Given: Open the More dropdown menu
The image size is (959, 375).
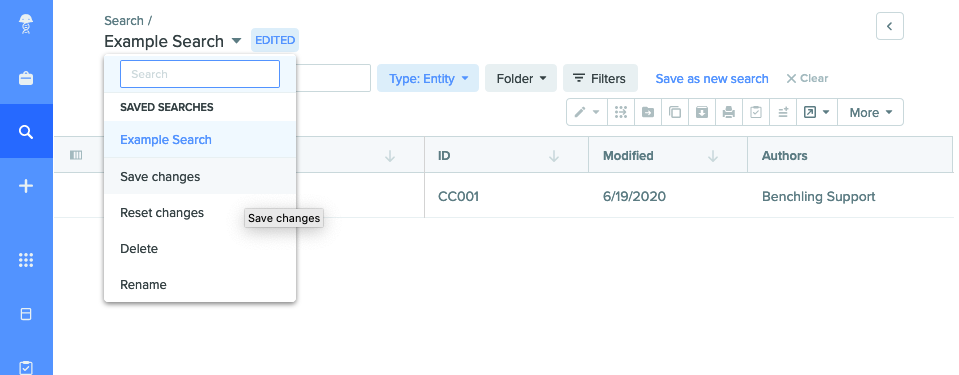Looking at the screenshot, I should click(x=871, y=113).
